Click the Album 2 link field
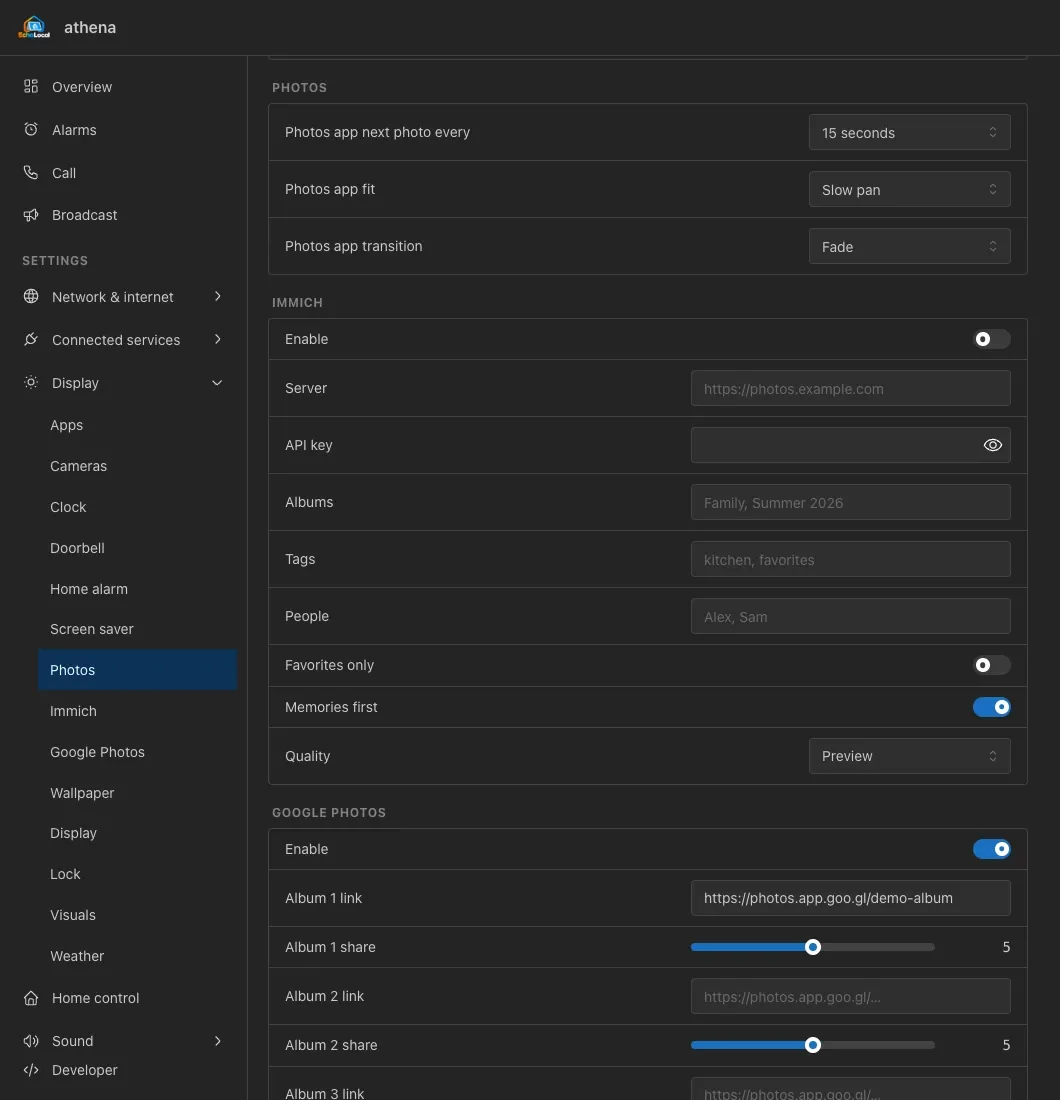Screen dimensions: 1060x1100 coord(850,996)
